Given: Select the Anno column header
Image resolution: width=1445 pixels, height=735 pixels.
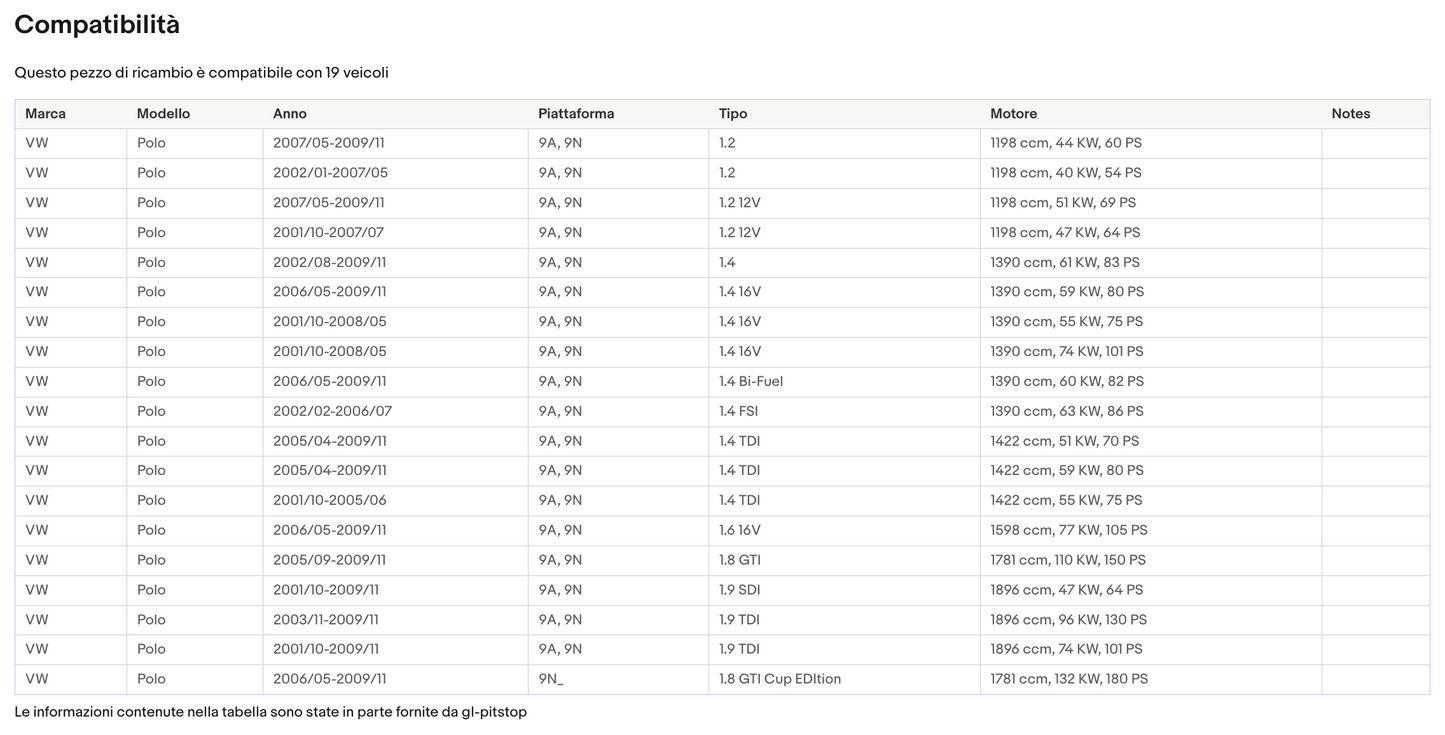Looking at the screenshot, I should [290, 114].
